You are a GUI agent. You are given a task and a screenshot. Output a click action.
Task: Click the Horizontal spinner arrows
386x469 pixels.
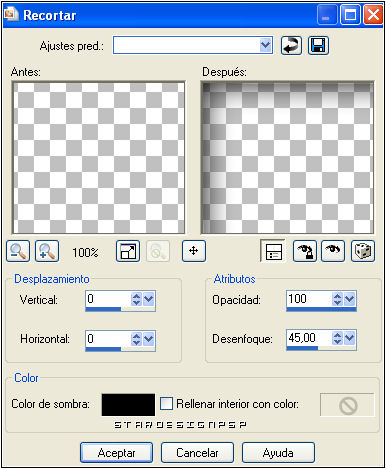[136, 339]
